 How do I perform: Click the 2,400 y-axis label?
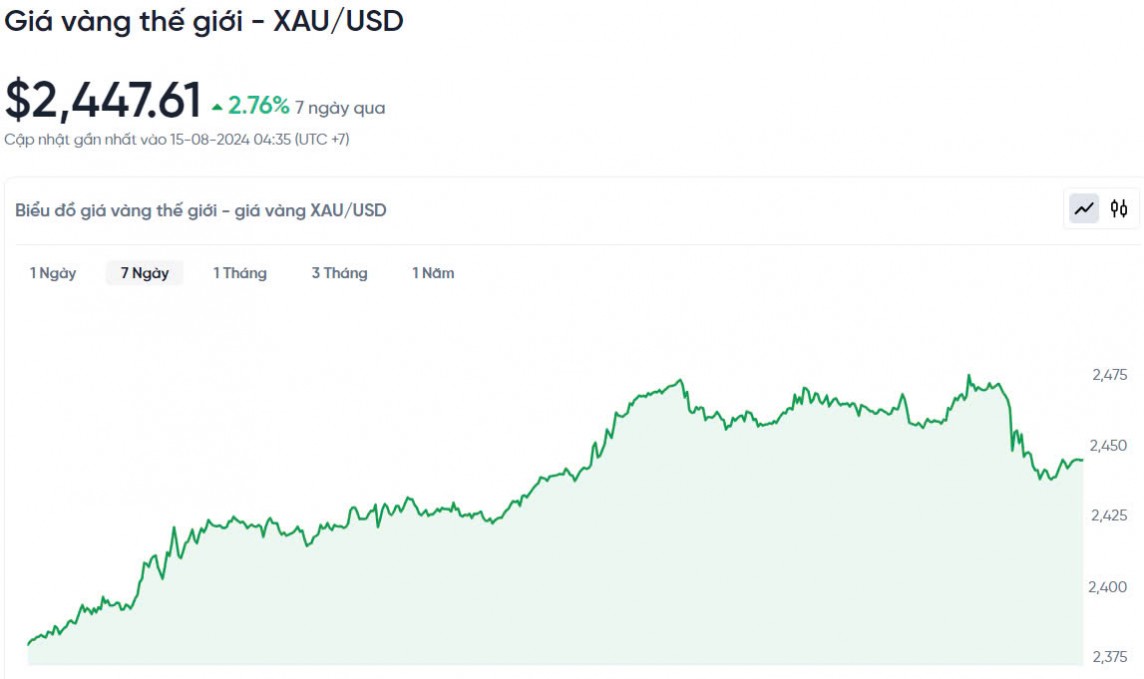(1108, 586)
